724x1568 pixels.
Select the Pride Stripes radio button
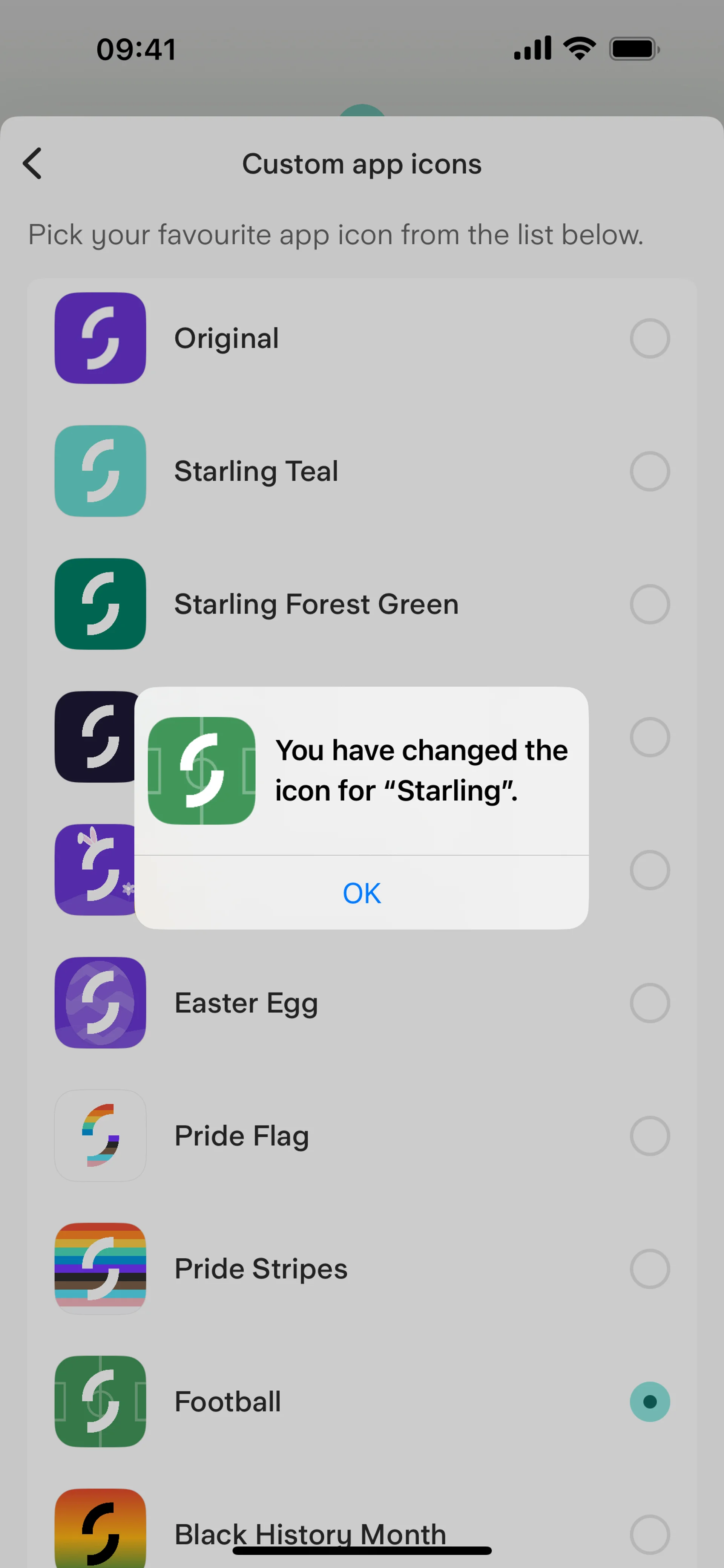tap(650, 1268)
